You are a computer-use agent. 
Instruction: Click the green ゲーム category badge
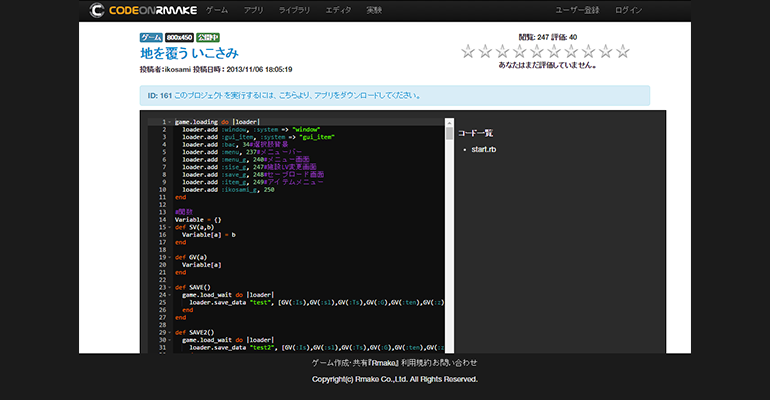[x=151, y=37]
